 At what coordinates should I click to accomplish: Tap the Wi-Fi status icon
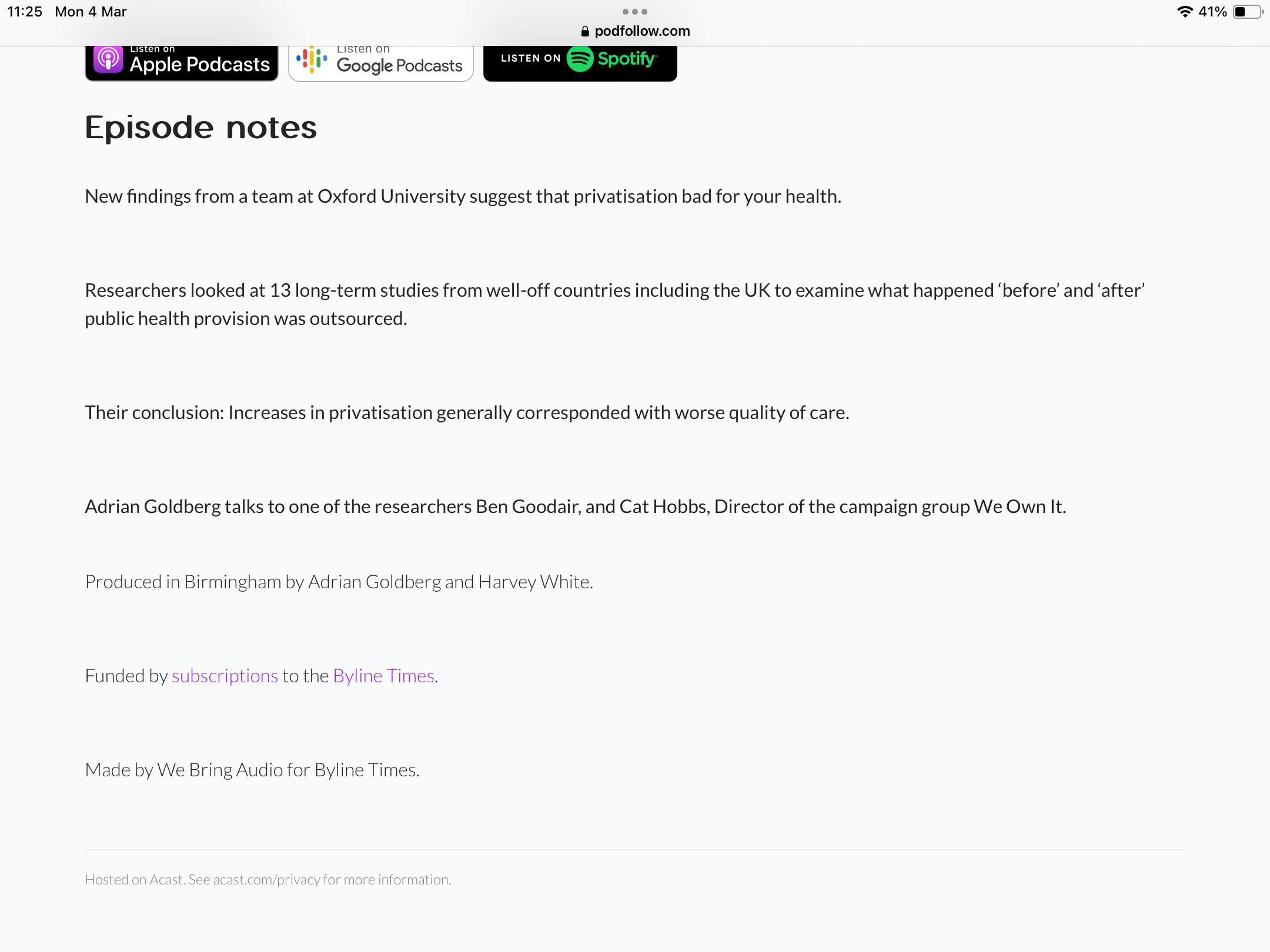coord(1185,12)
